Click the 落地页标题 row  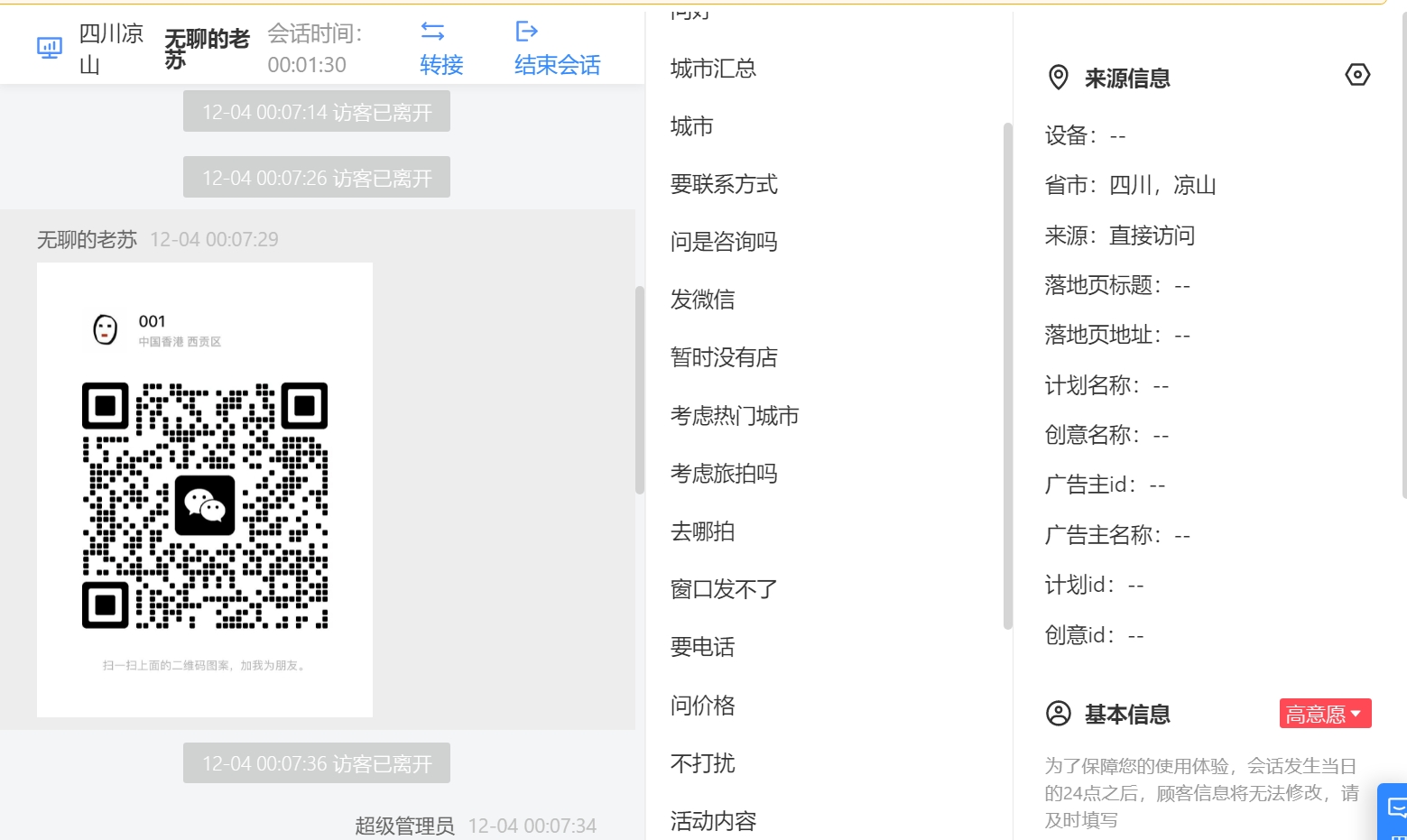[1117, 285]
